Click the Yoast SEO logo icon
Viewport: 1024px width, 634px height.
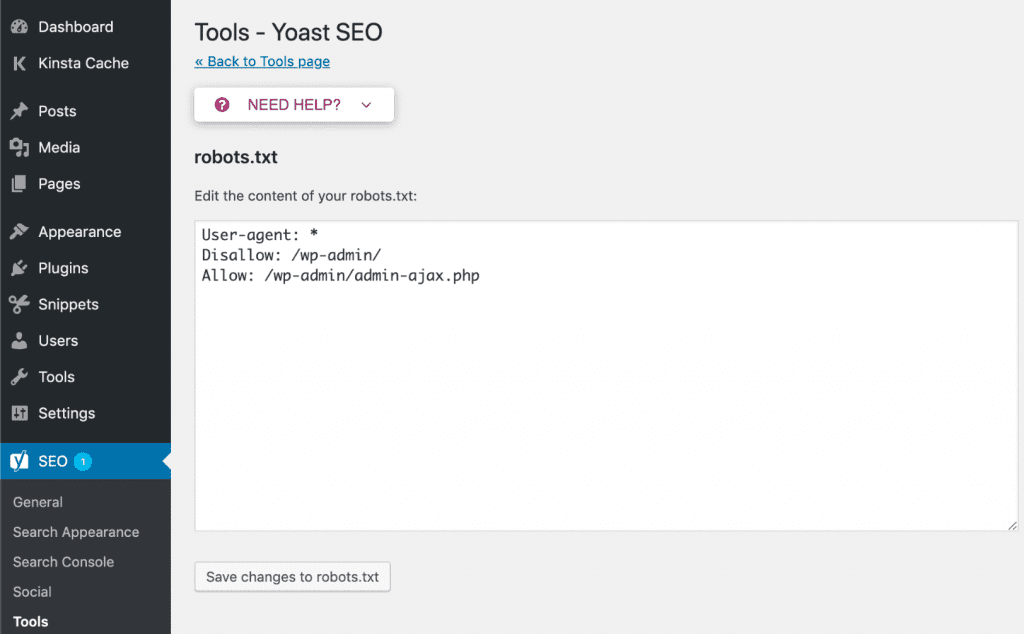[19, 461]
